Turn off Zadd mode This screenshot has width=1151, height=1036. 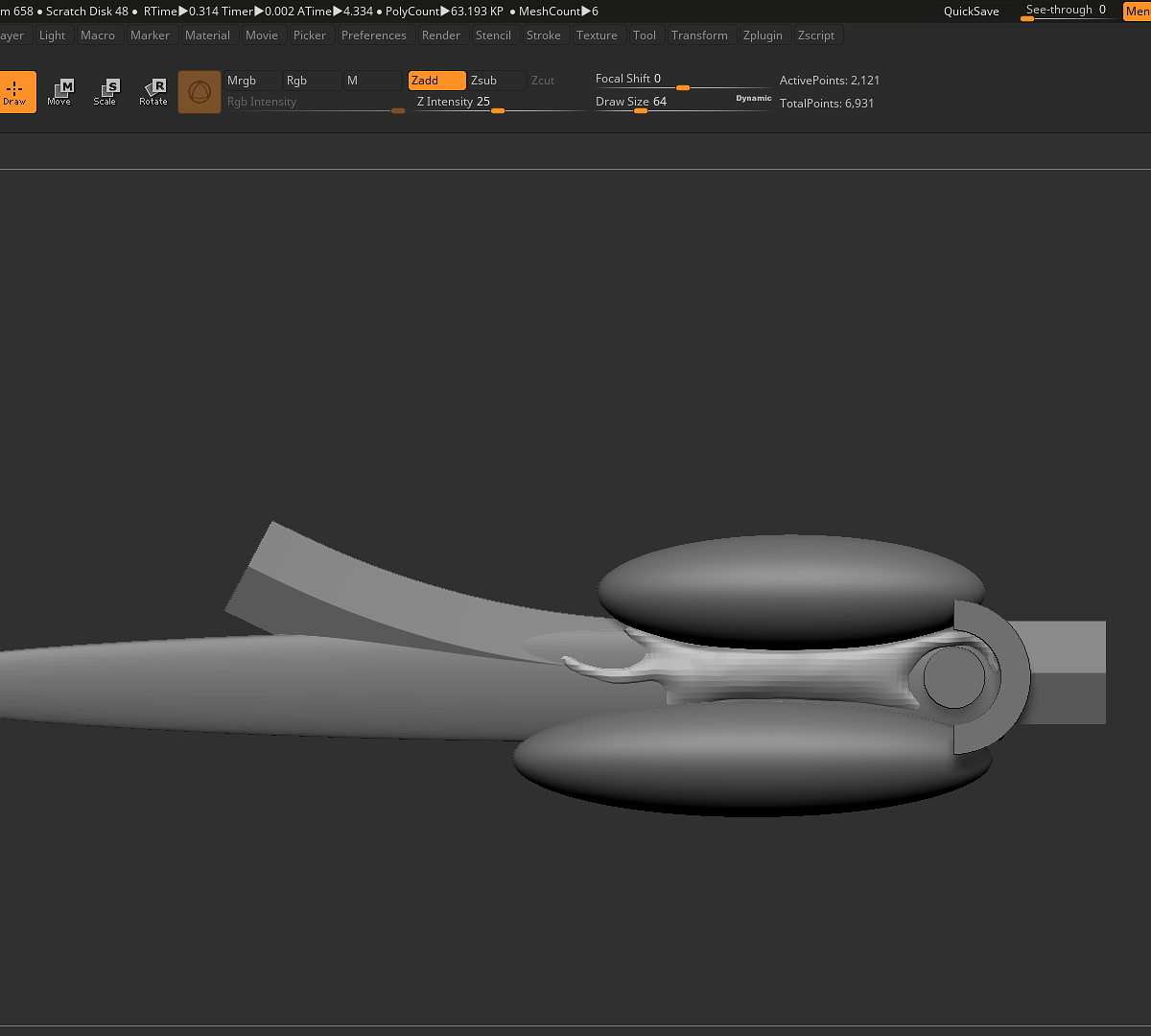click(x=437, y=81)
